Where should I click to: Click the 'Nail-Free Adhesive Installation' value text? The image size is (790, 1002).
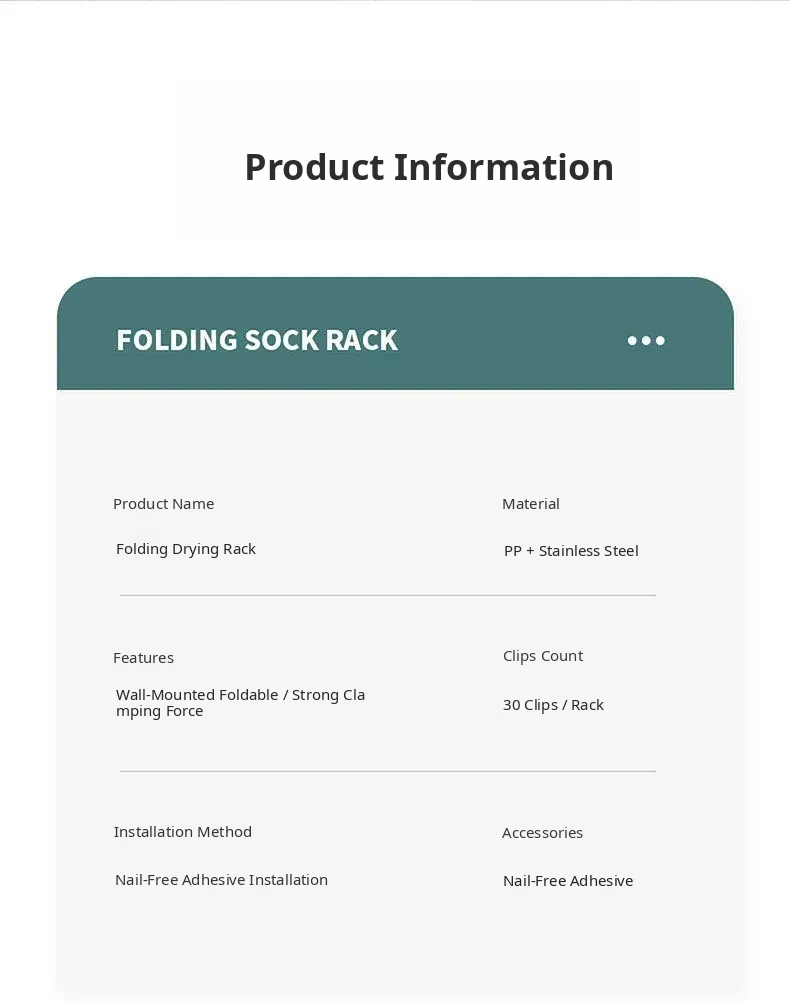[x=221, y=880]
